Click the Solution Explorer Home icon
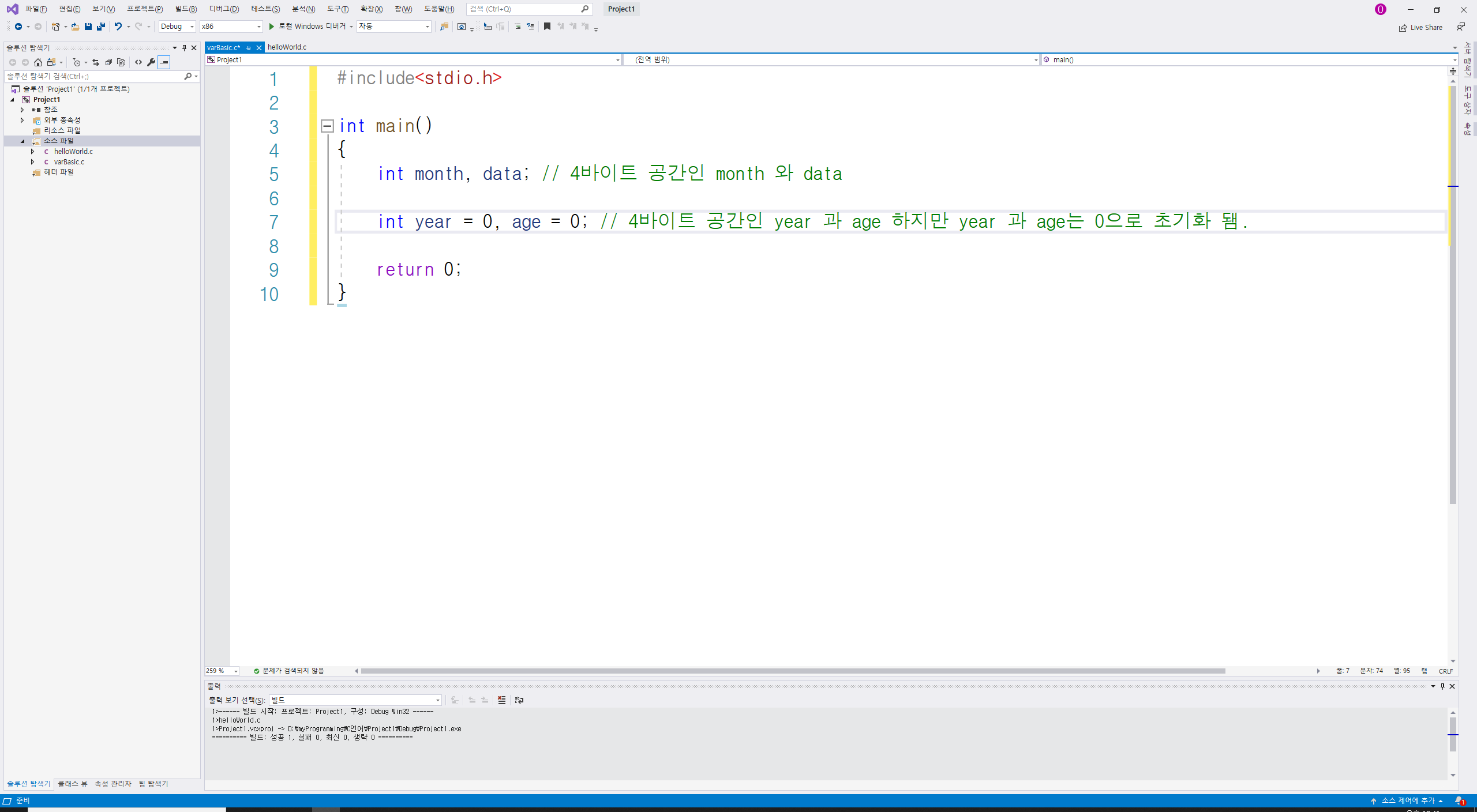Screen dimensions: 1477x812 pos(38,62)
